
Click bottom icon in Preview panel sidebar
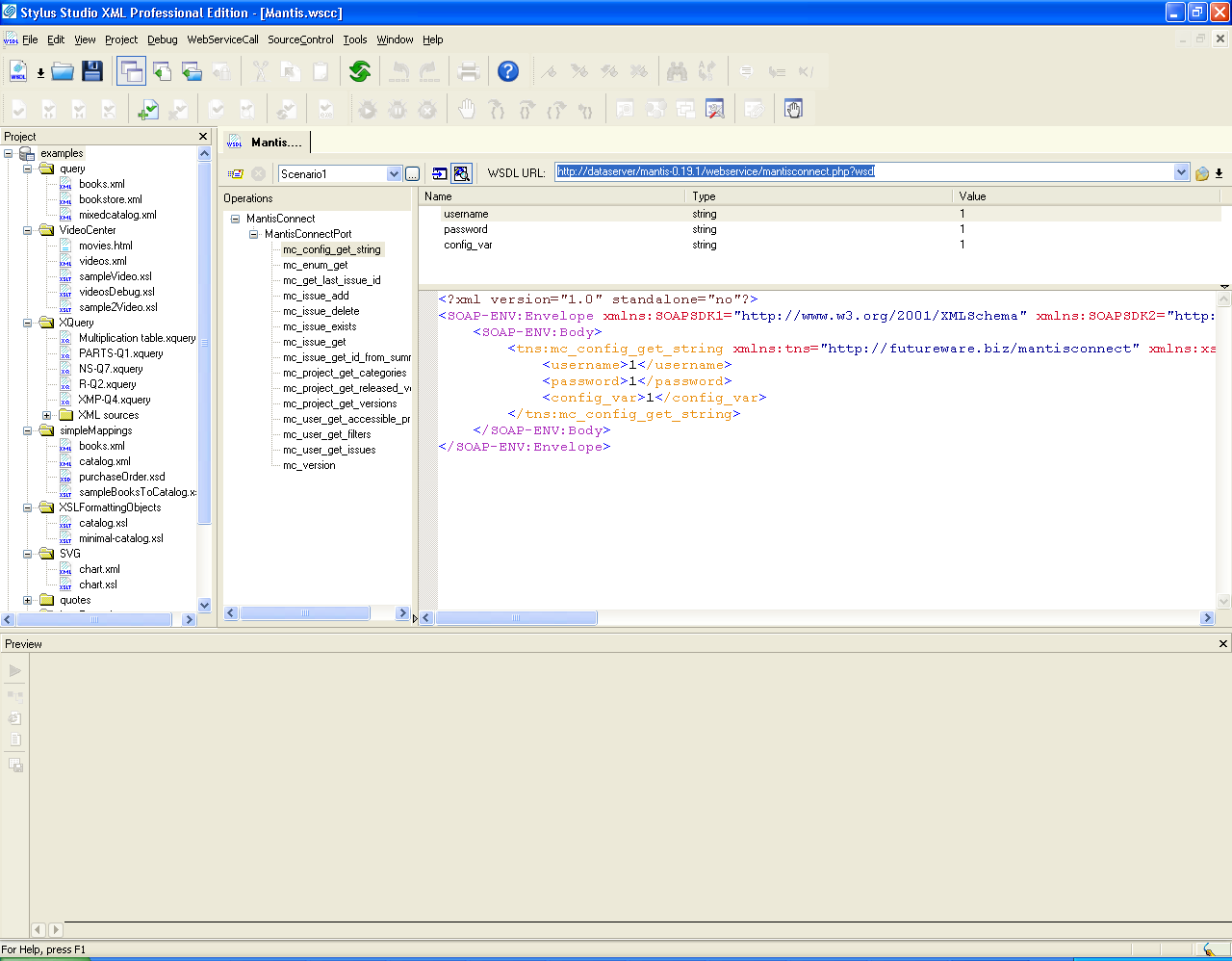15,765
